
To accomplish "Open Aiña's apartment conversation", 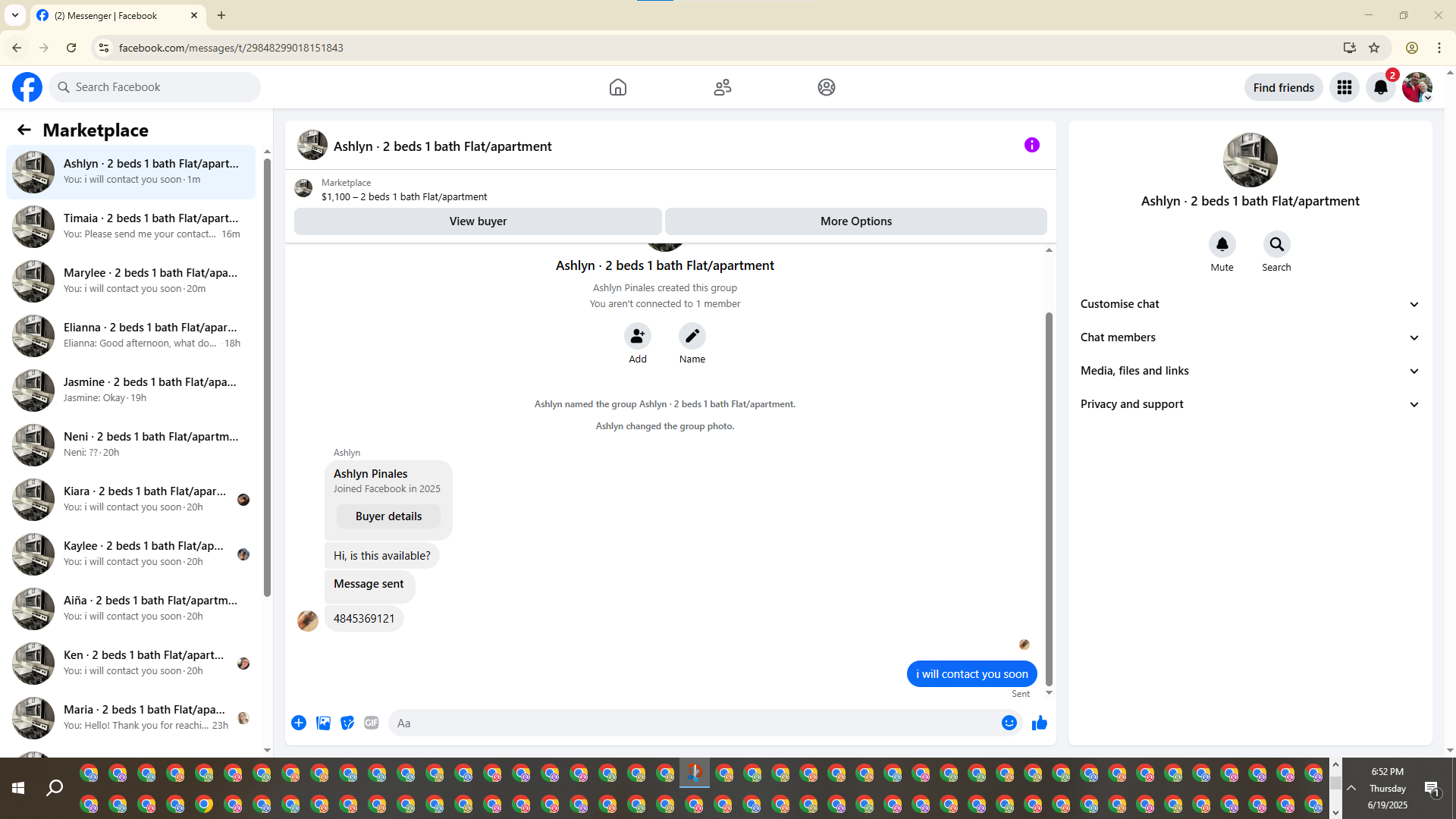I will click(131, 609).
